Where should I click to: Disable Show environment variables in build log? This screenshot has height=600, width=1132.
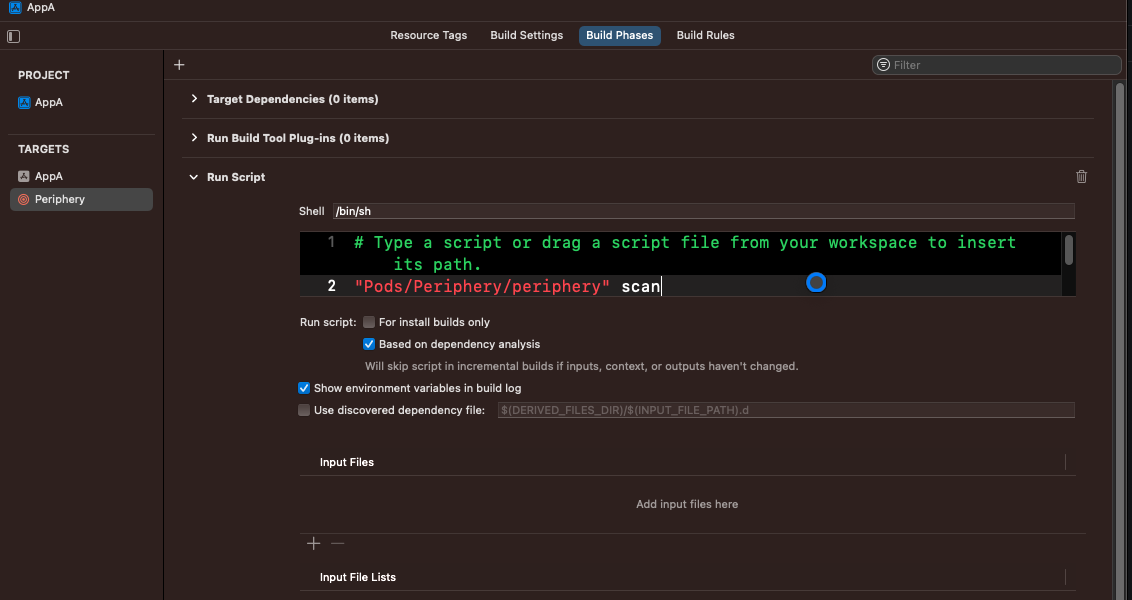pos(304,388)
